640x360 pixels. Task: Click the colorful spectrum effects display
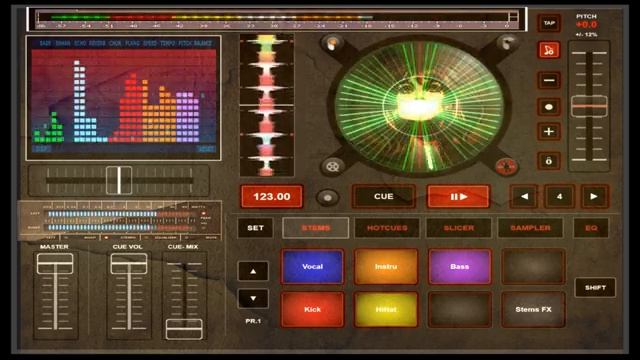pyautogui.click(x=124, y=98)
